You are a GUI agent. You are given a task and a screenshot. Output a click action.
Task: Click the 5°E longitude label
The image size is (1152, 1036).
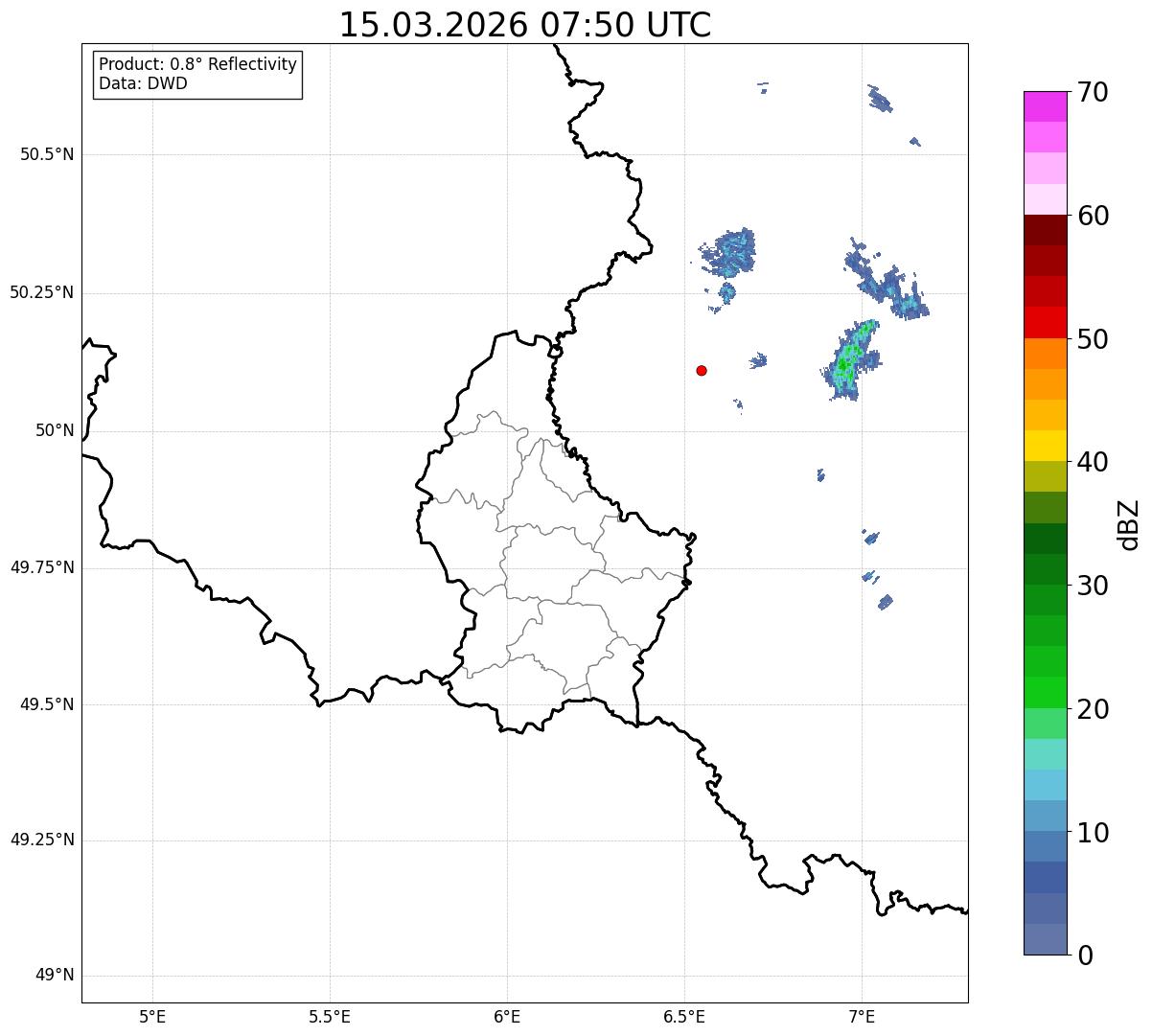(152, 1016)
